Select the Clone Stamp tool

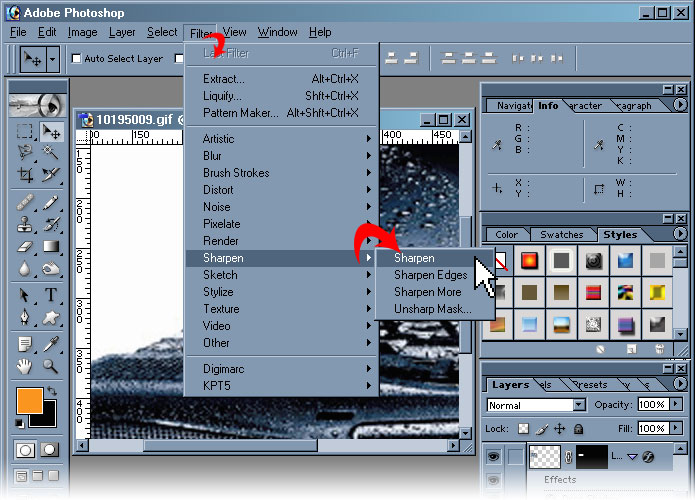(24, 224)
